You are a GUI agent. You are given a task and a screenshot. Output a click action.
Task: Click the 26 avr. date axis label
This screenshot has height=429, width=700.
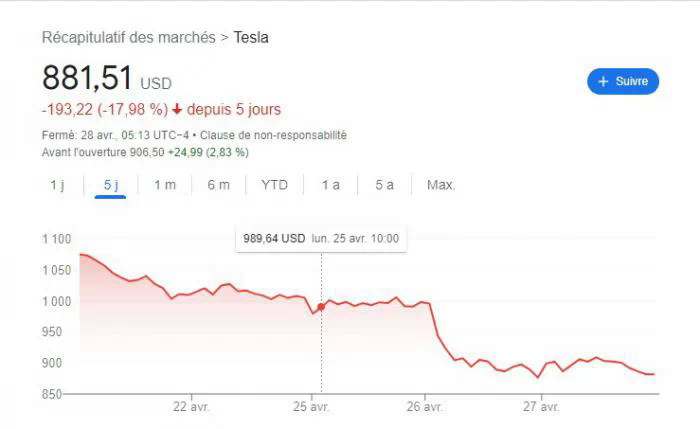point(425,408)
